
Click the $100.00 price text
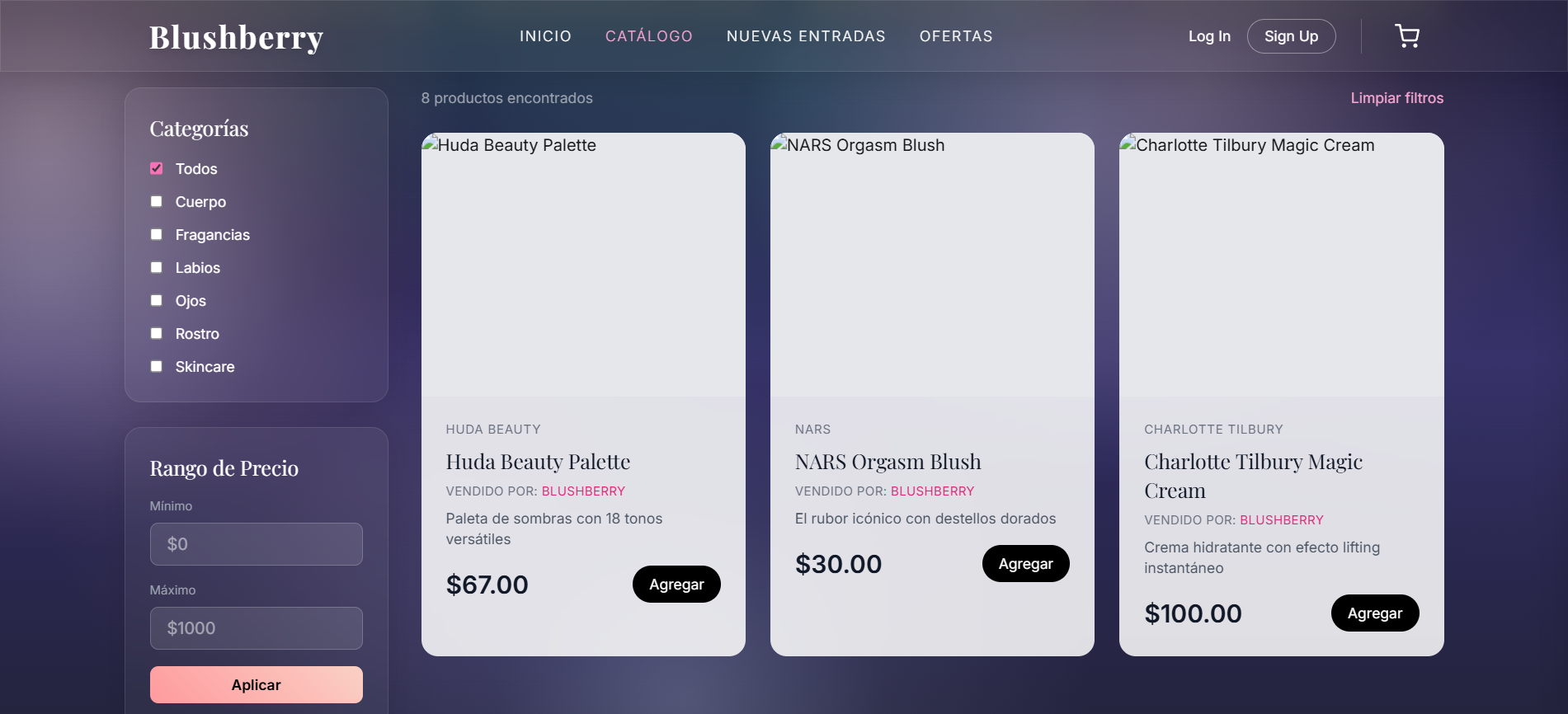click(x=1193, y=613)
